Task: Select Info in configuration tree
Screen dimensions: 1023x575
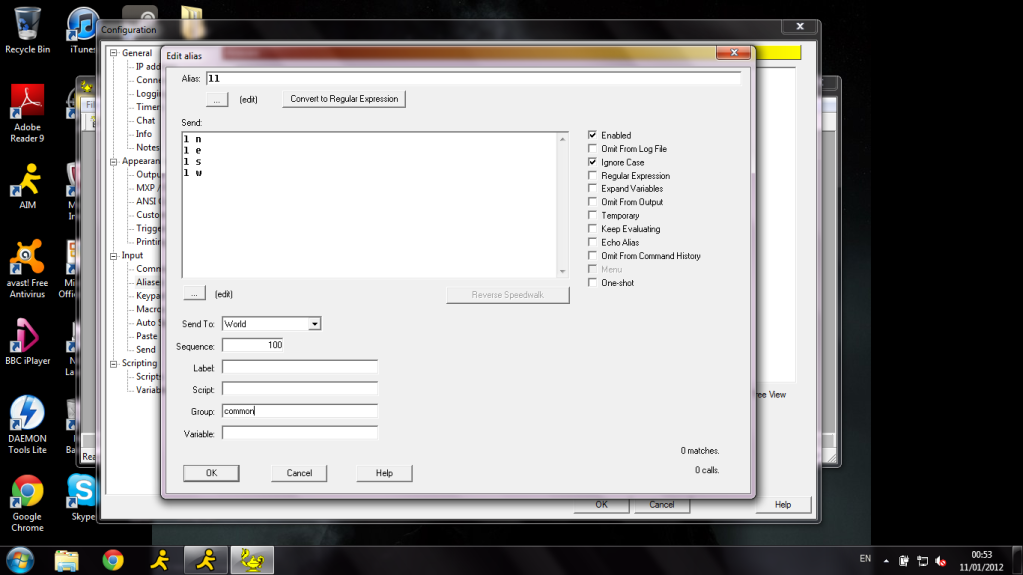Action: tap(144, 134)
